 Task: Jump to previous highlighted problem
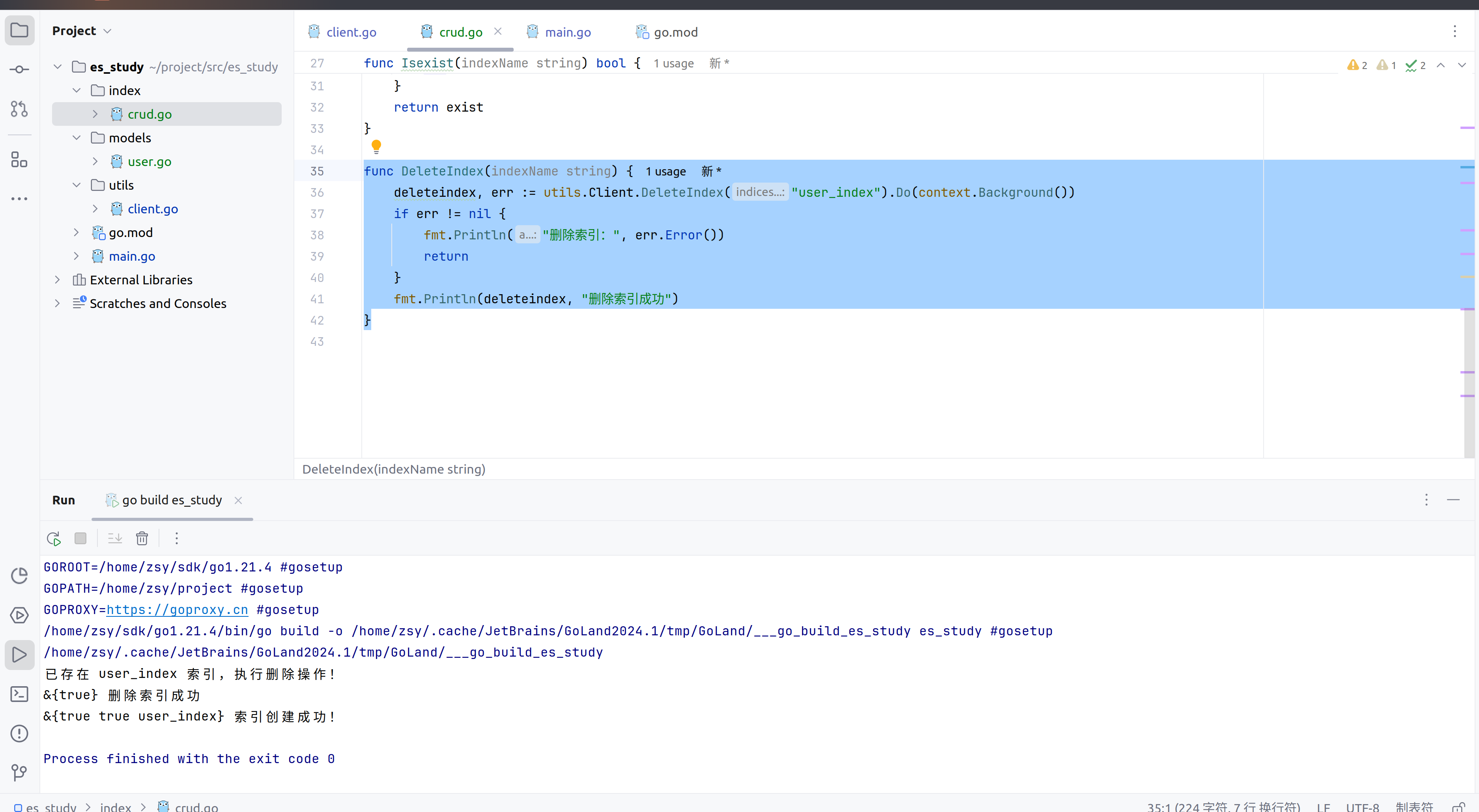1440,65
